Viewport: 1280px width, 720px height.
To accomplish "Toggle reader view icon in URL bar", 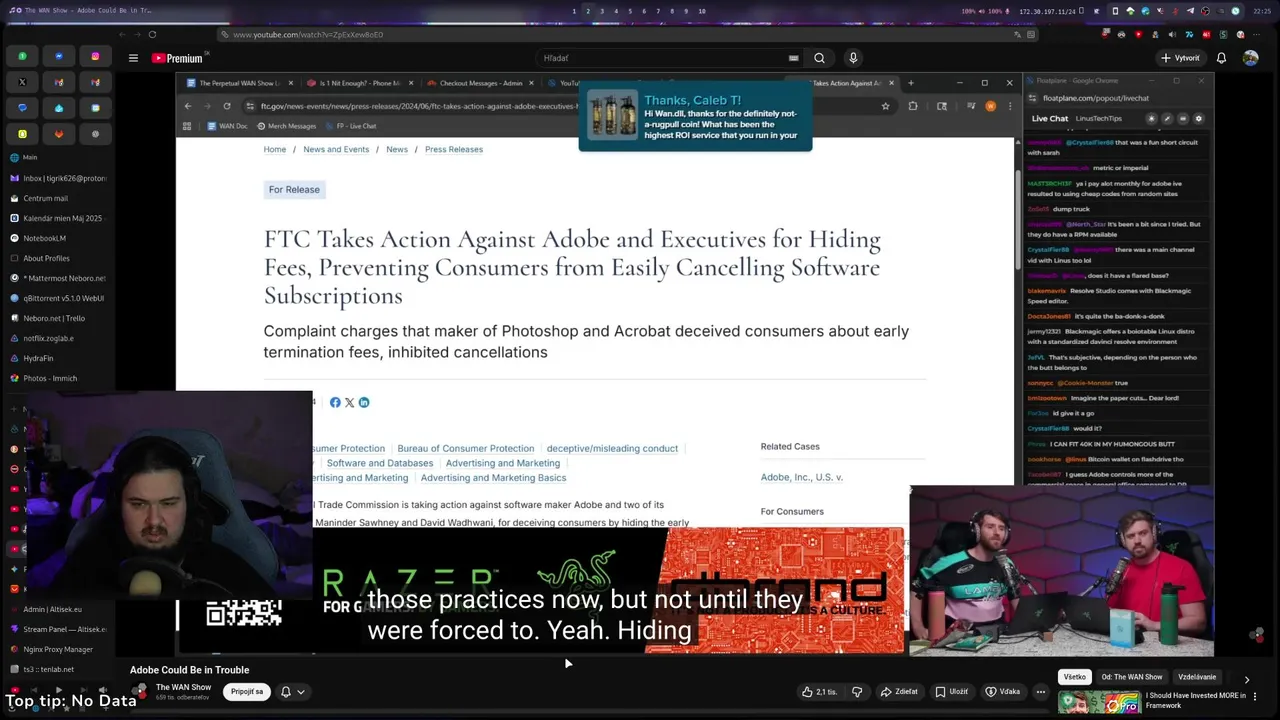I will (1031, 34).
